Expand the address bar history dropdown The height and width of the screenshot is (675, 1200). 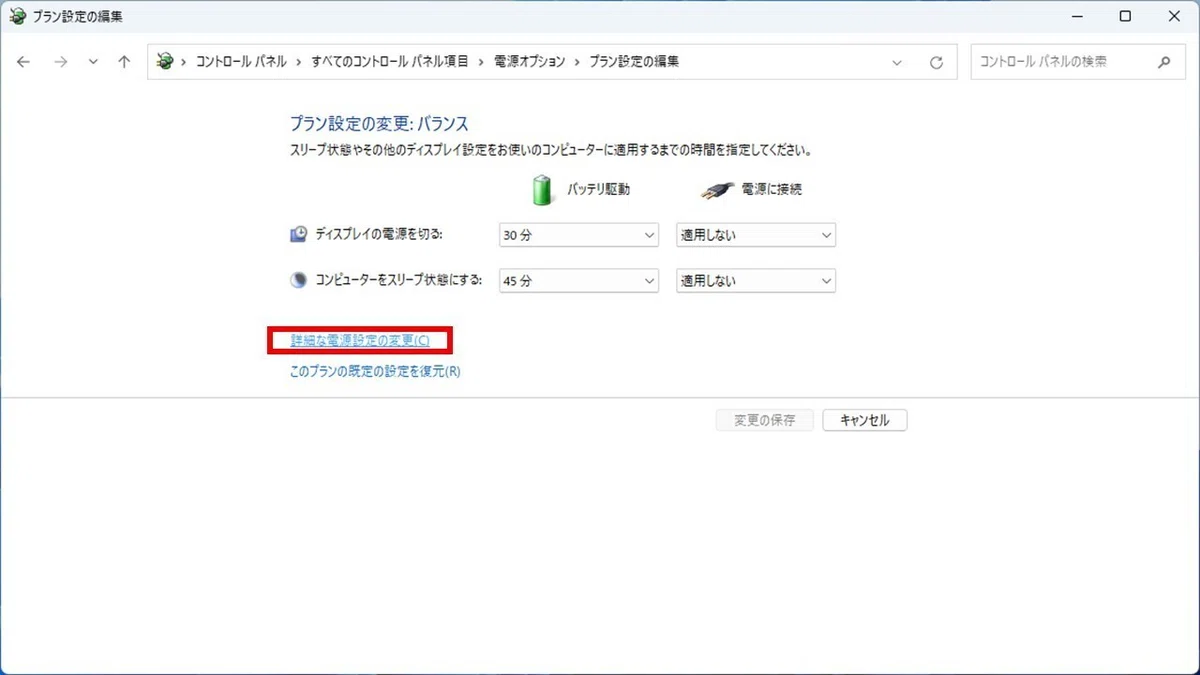click(x=897, y=62)
